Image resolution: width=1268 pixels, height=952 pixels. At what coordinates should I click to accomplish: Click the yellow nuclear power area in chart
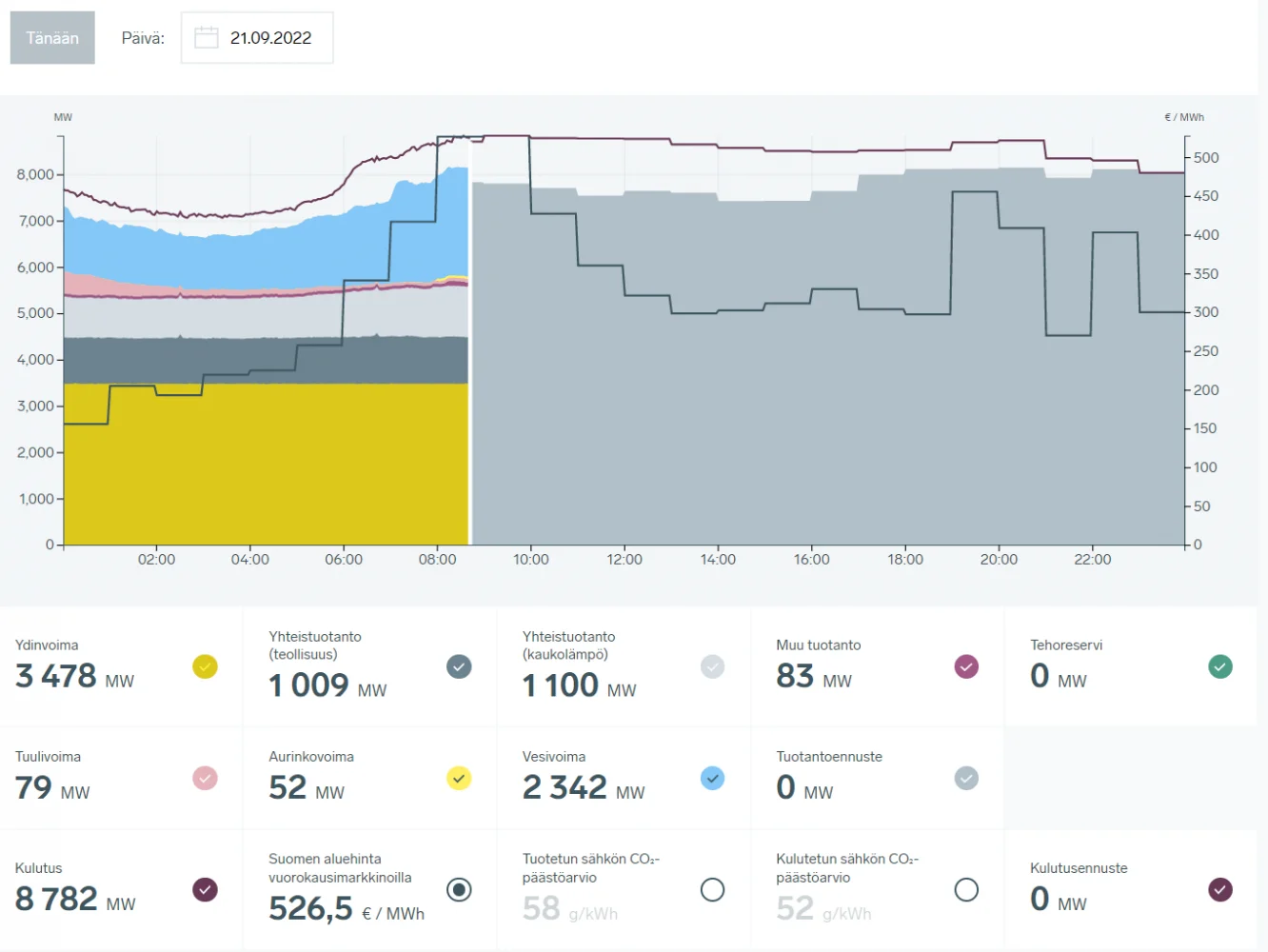click(267, 466)
